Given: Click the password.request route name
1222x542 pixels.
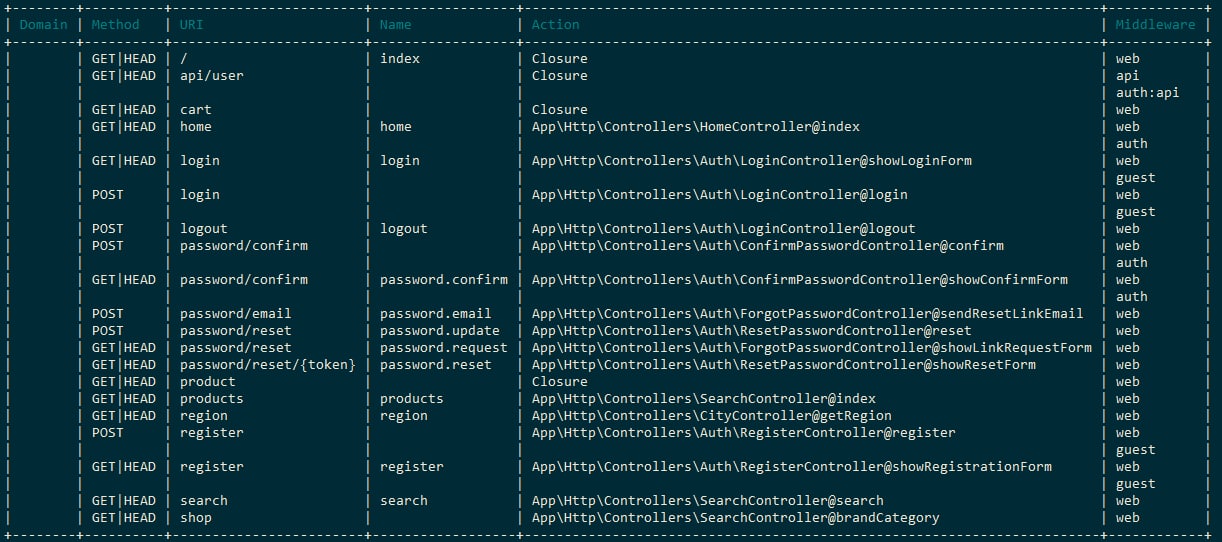Looking at the screenshot, I should coord(444,348).
